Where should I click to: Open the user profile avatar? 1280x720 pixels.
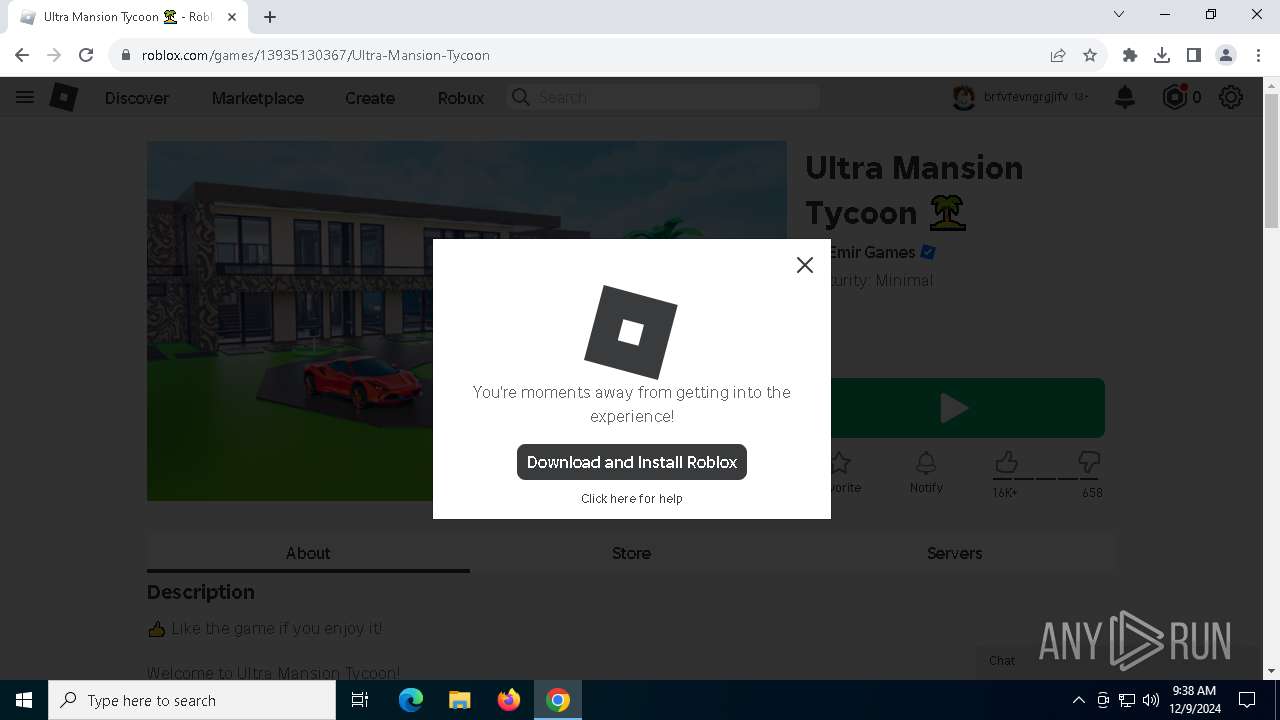click(963, 97)
